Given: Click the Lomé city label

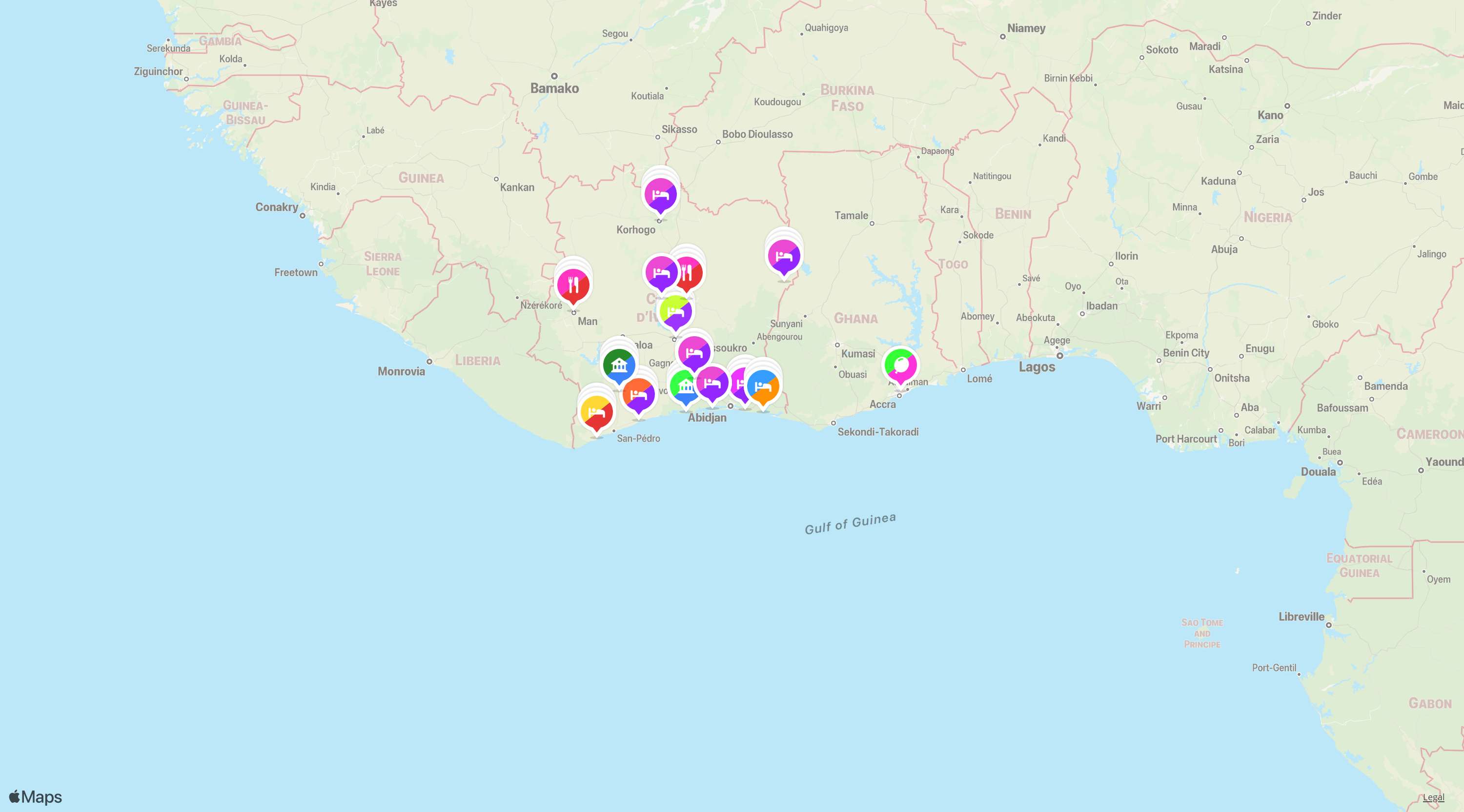Looking at the screenshot, I should click(x=979, y=379).
